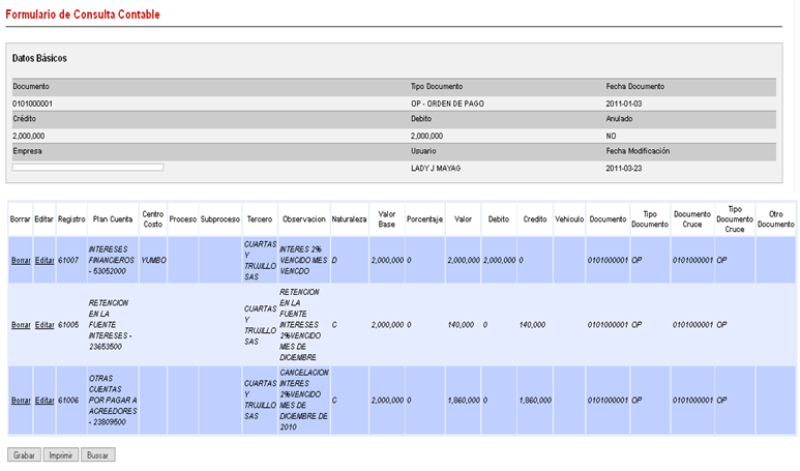Click the Valor Base column header
This screenshot has width=800, height=471.
coord(384,218)
